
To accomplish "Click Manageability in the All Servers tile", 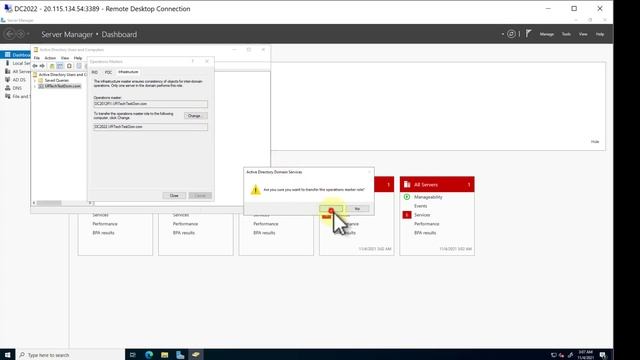I will 428,197.
